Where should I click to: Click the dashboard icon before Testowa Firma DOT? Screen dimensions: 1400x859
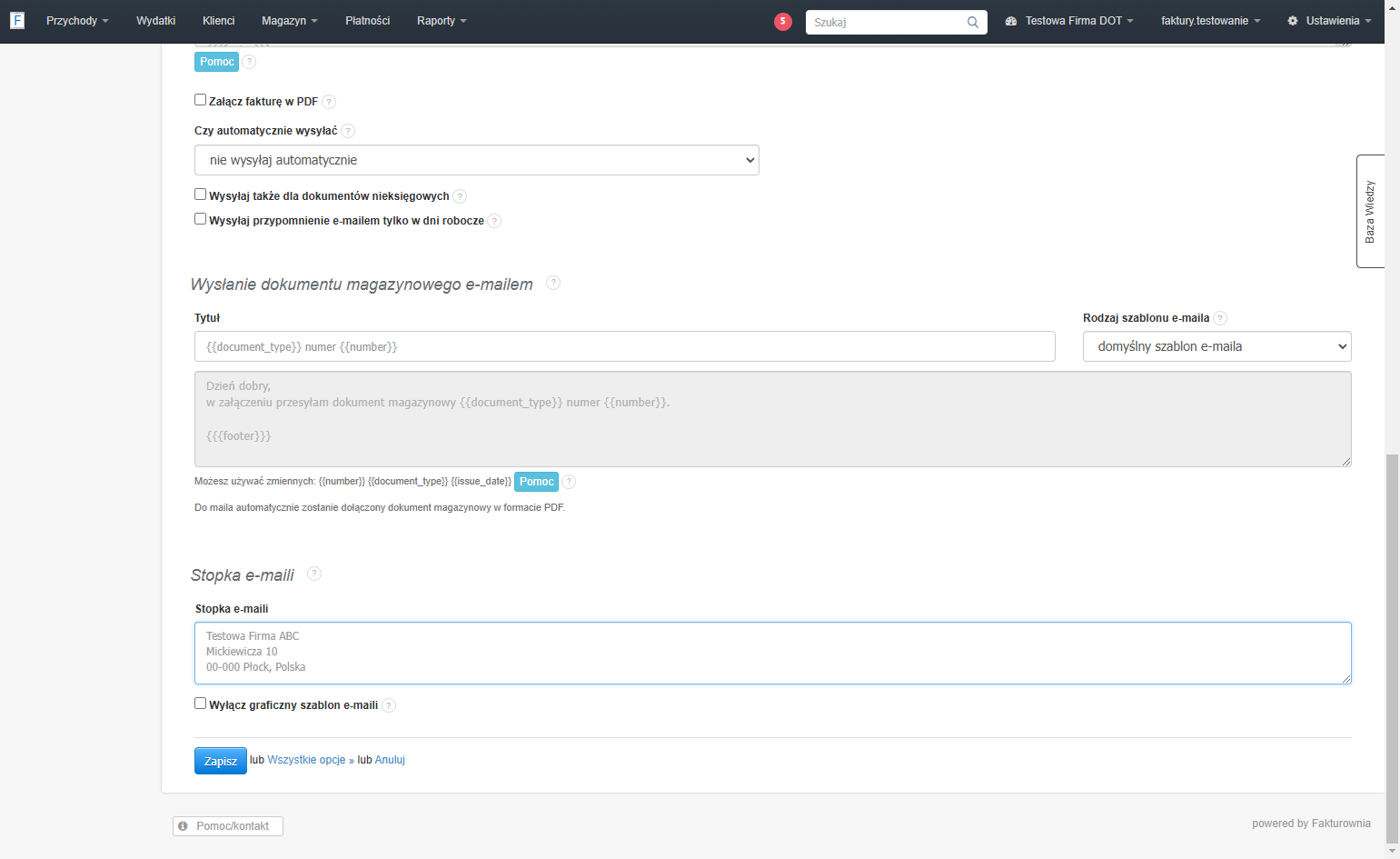tap(1011, 21)
